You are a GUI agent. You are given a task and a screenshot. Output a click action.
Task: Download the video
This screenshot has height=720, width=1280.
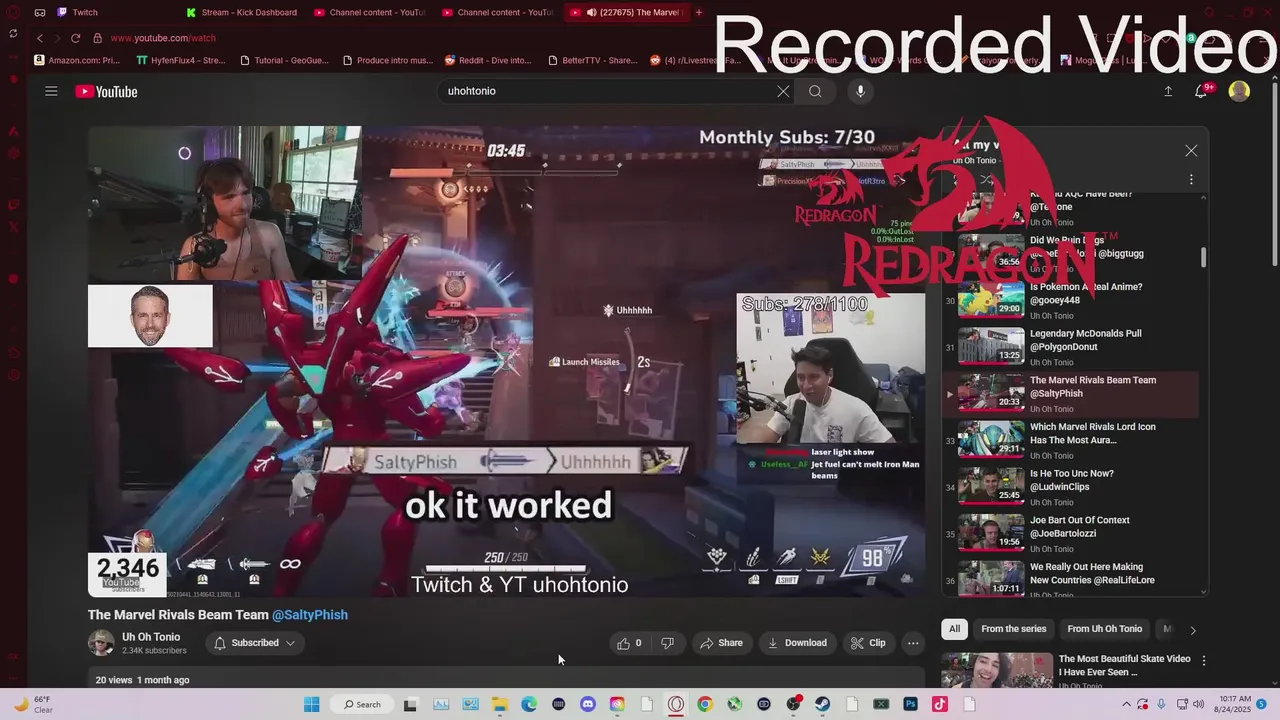[x=797, y=643]
